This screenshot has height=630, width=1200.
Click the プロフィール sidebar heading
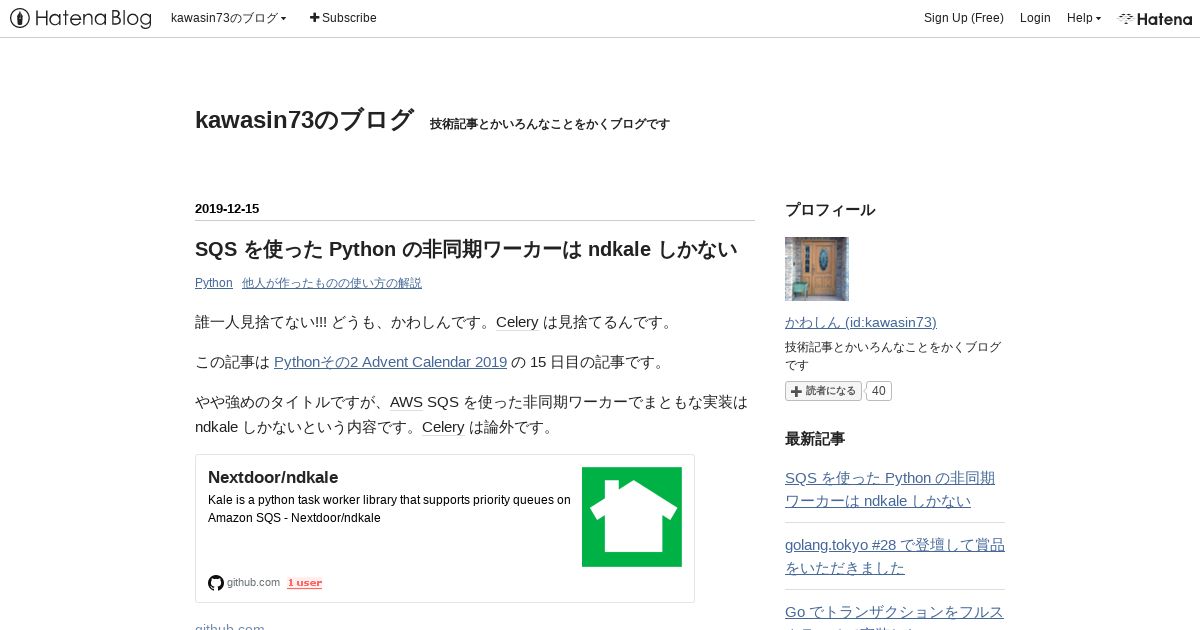coord(830,210)
